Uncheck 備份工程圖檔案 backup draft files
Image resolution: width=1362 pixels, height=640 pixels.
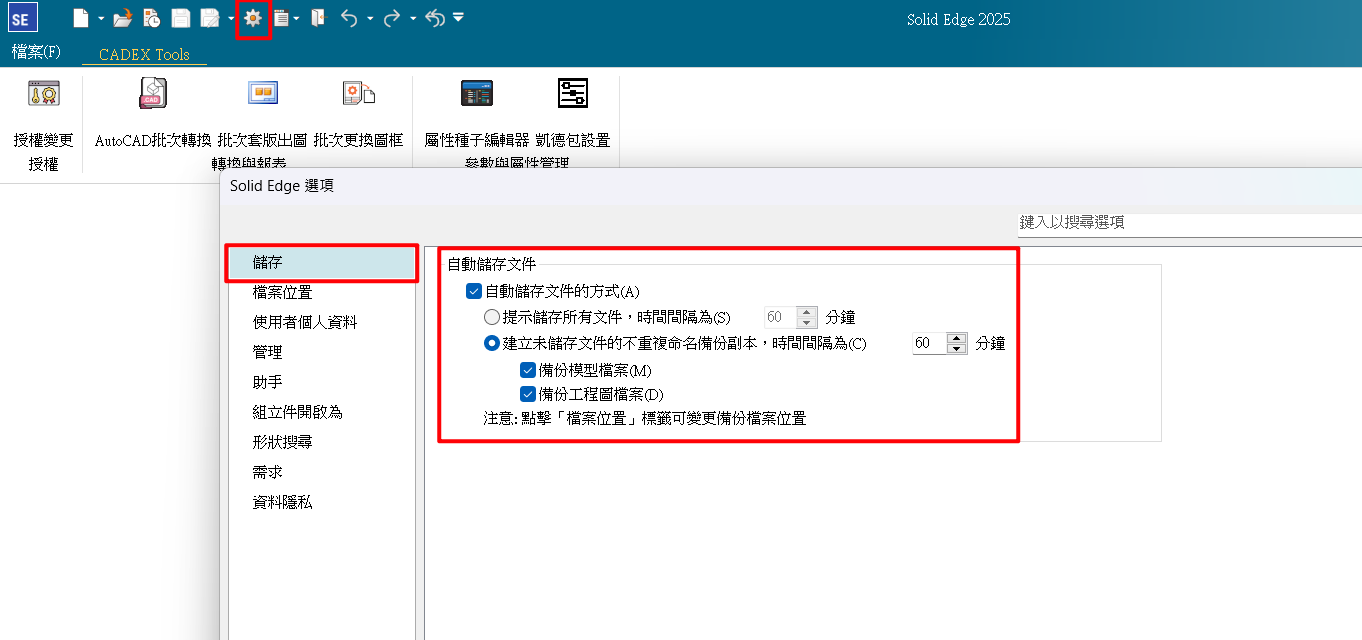click(528, 394)
